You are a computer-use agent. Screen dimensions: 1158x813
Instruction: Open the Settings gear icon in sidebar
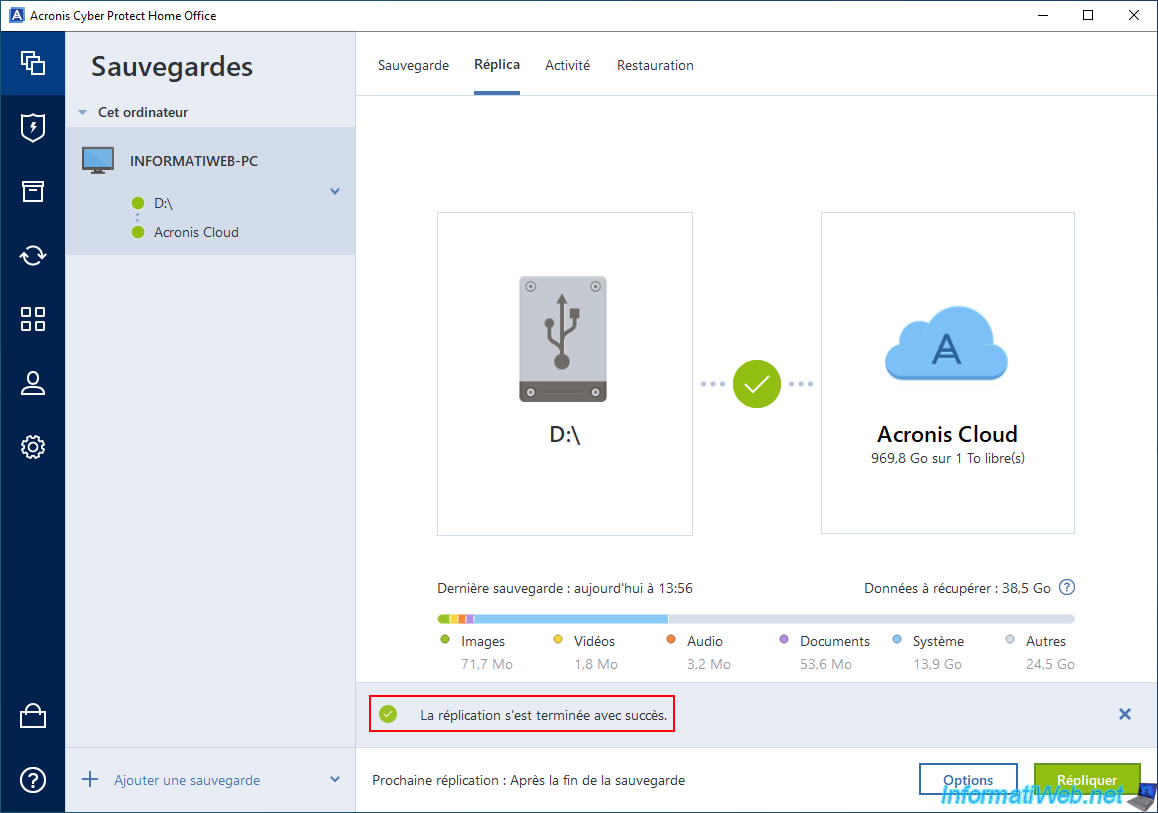click(x=32, y=447)
